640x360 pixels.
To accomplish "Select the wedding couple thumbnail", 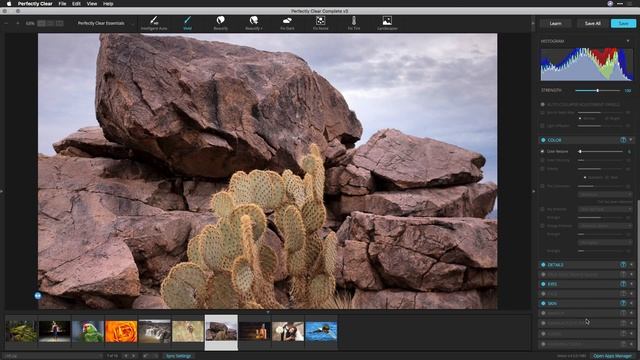I will [288, 331].
